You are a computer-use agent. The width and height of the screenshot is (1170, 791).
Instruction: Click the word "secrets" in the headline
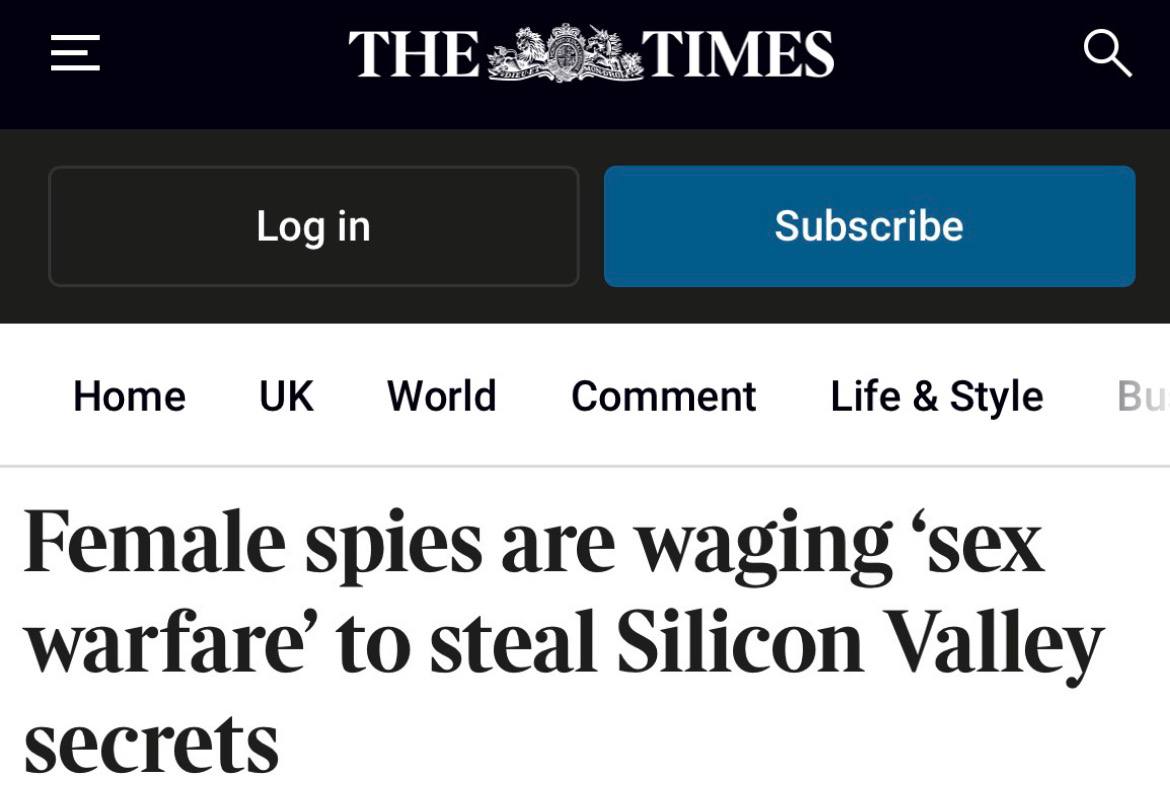tap(151, 745)
